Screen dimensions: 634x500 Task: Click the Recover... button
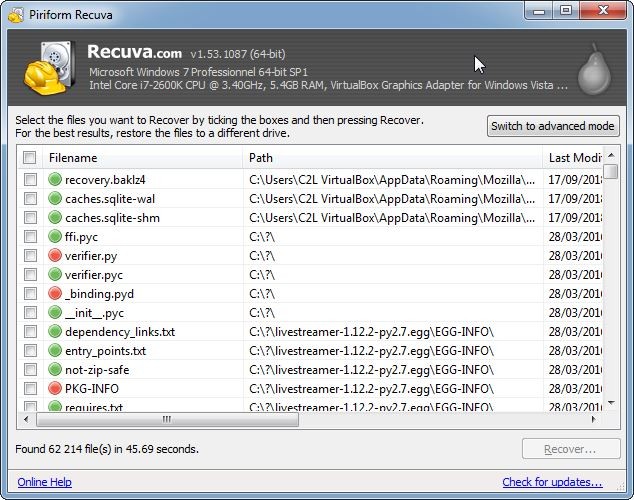pos(571,449)
